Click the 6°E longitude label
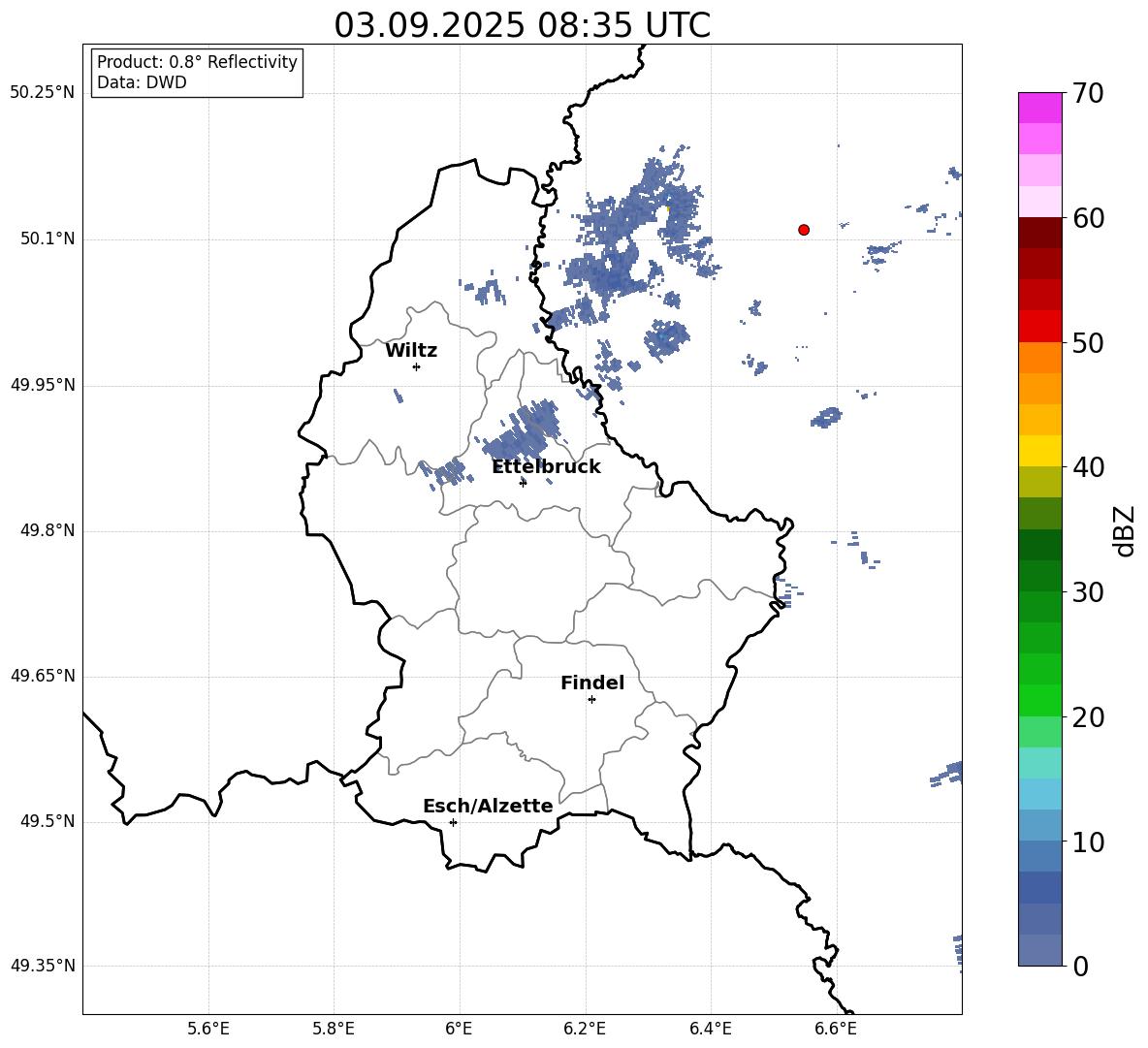The width and height of the screenshot is (1148, 1048). [x=459, y=1029]
